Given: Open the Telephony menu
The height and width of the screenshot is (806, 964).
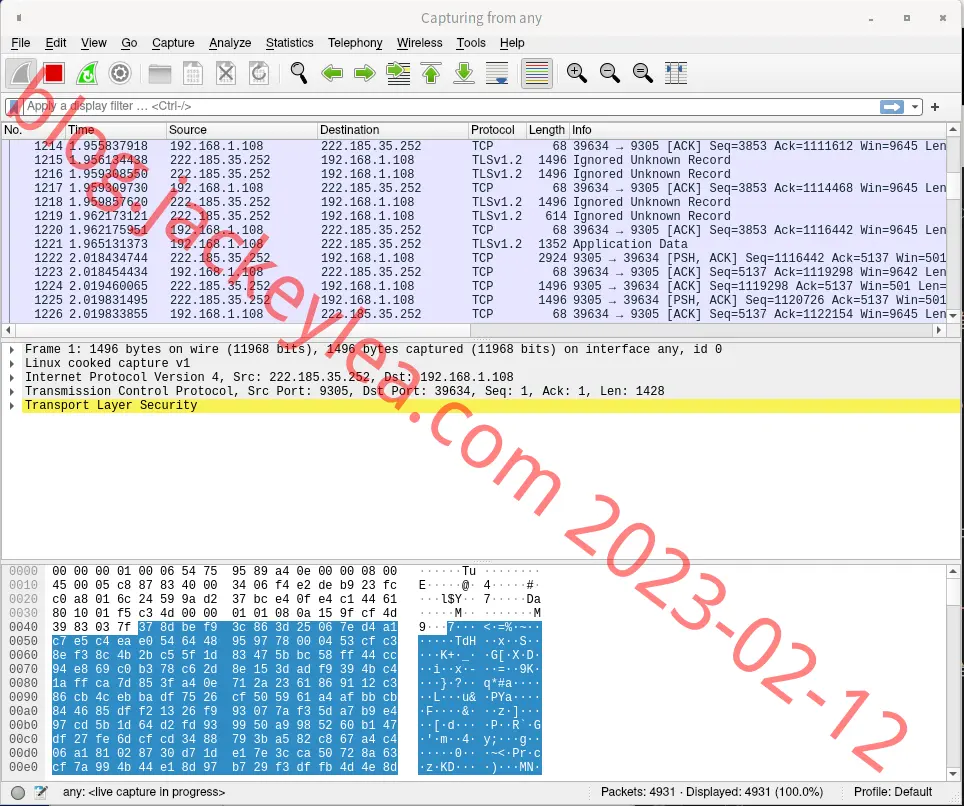Looking at the screenshot, I should [x=355, y=43].
